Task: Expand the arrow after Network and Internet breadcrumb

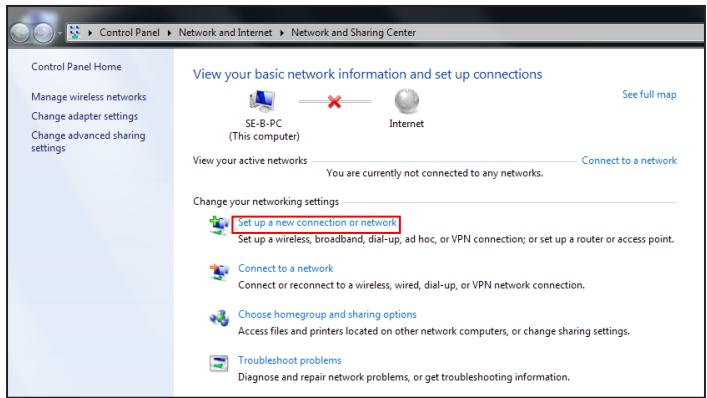Action: tap(282, 33)
